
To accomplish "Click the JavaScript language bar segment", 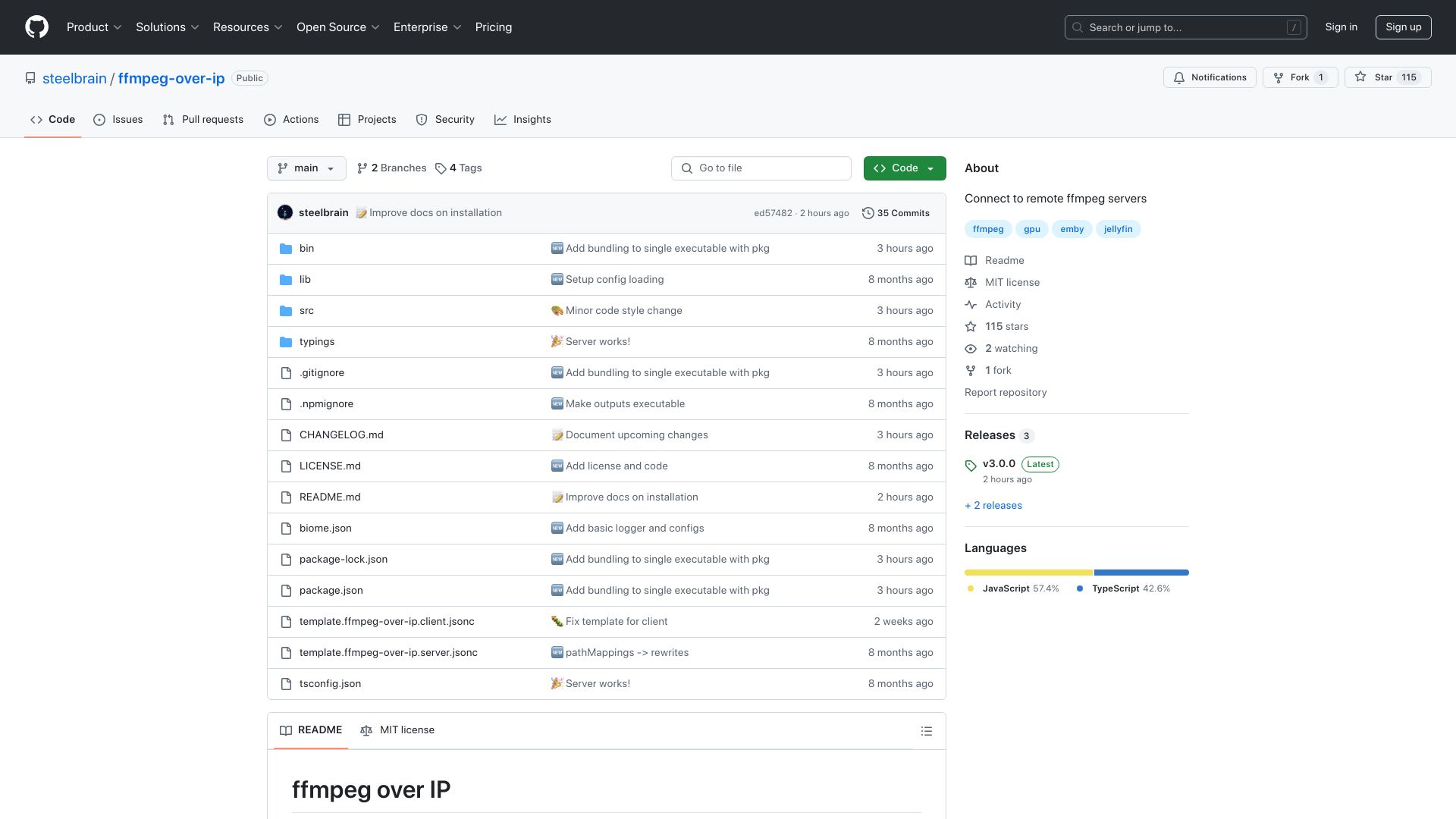I will [1028, 573].
